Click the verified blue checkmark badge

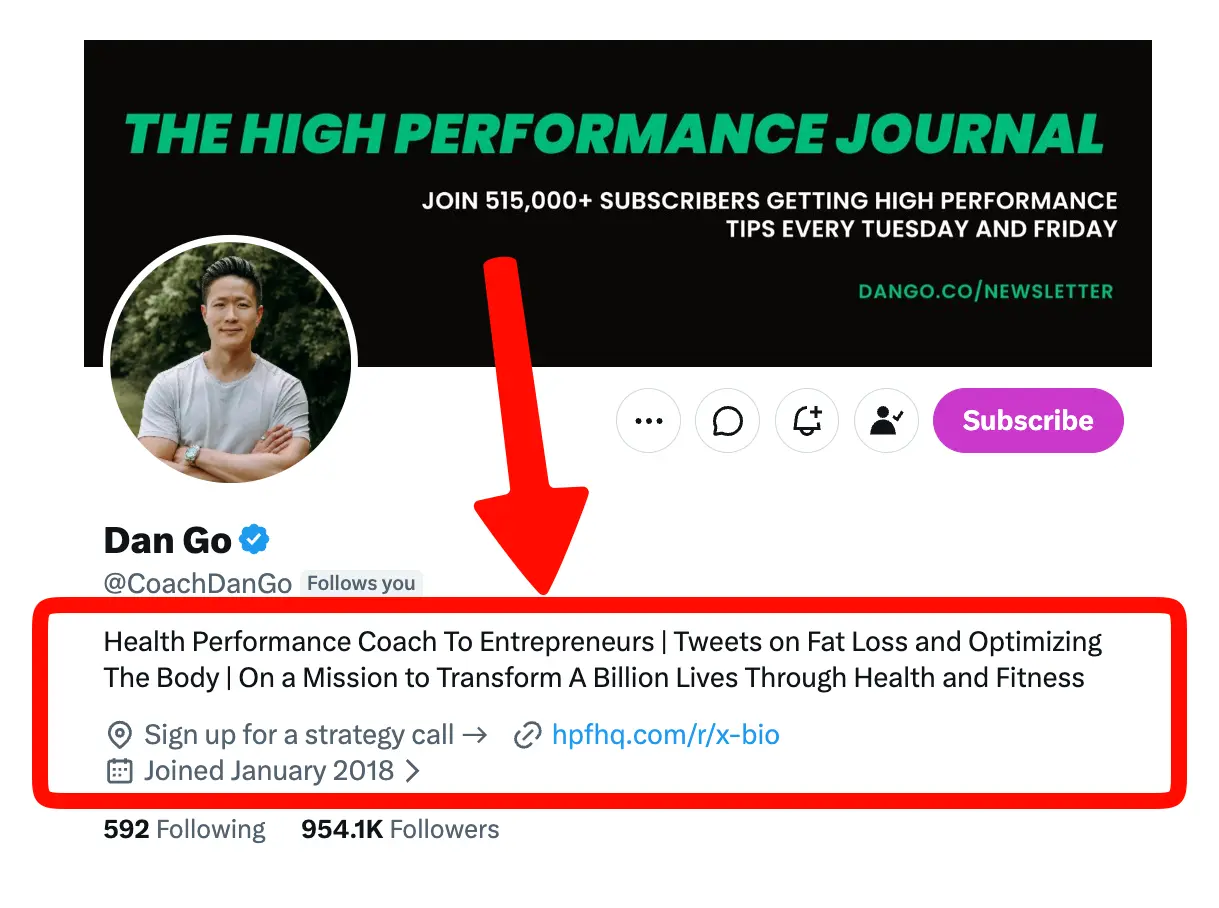[x=252, y=539]
